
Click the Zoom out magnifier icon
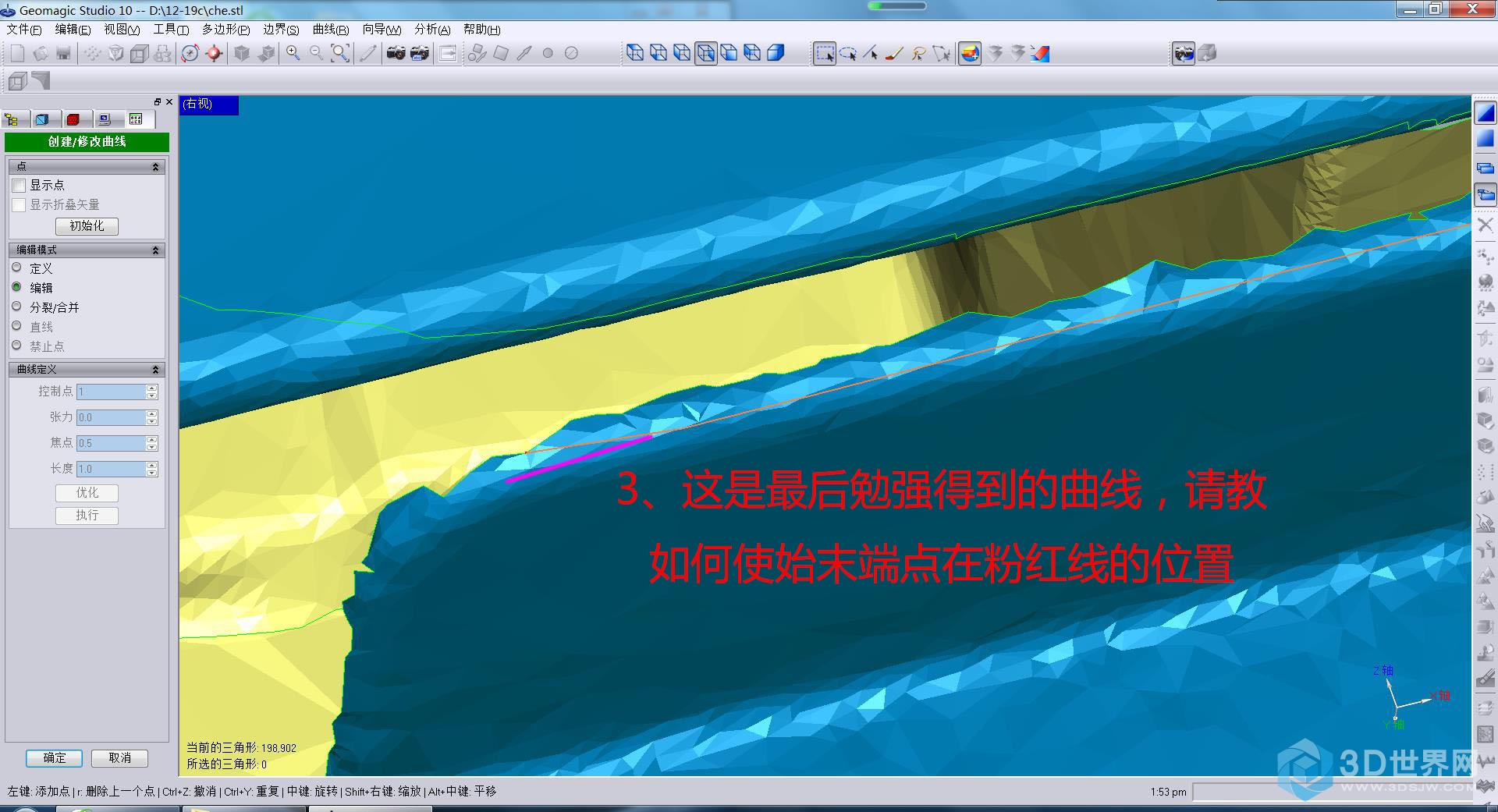[317, 53]
